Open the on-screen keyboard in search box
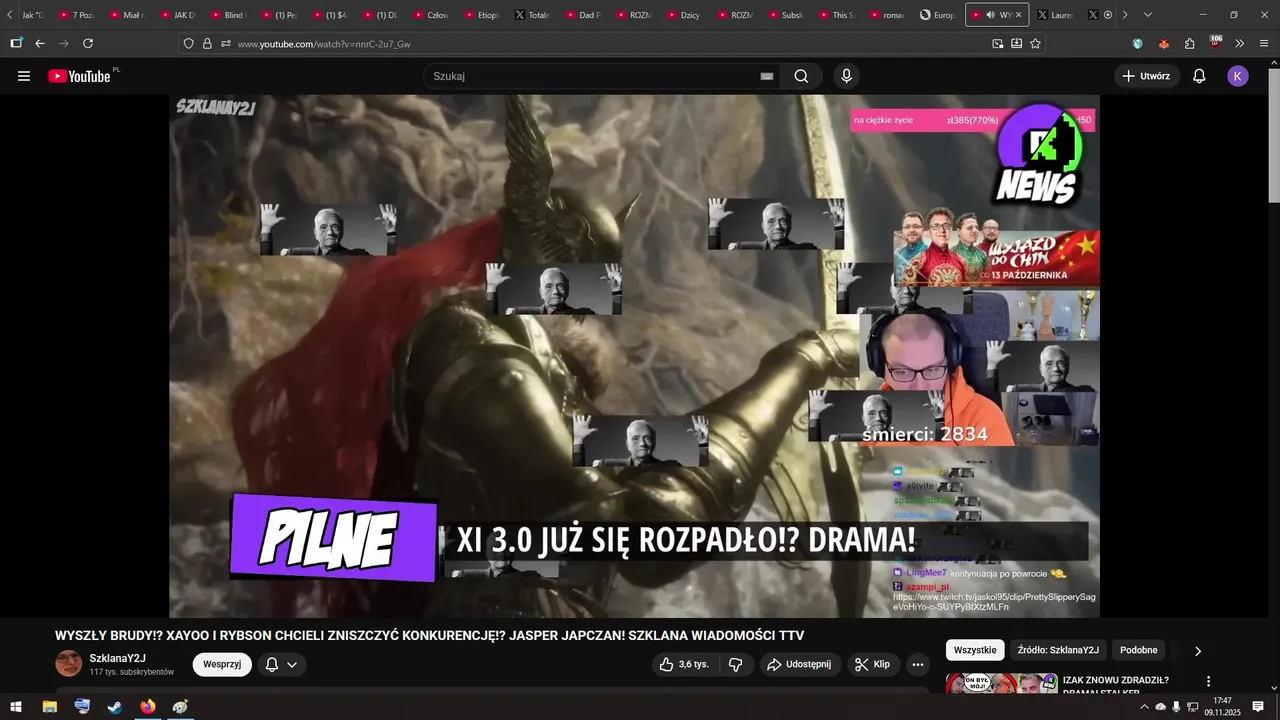 pos(767,76)
